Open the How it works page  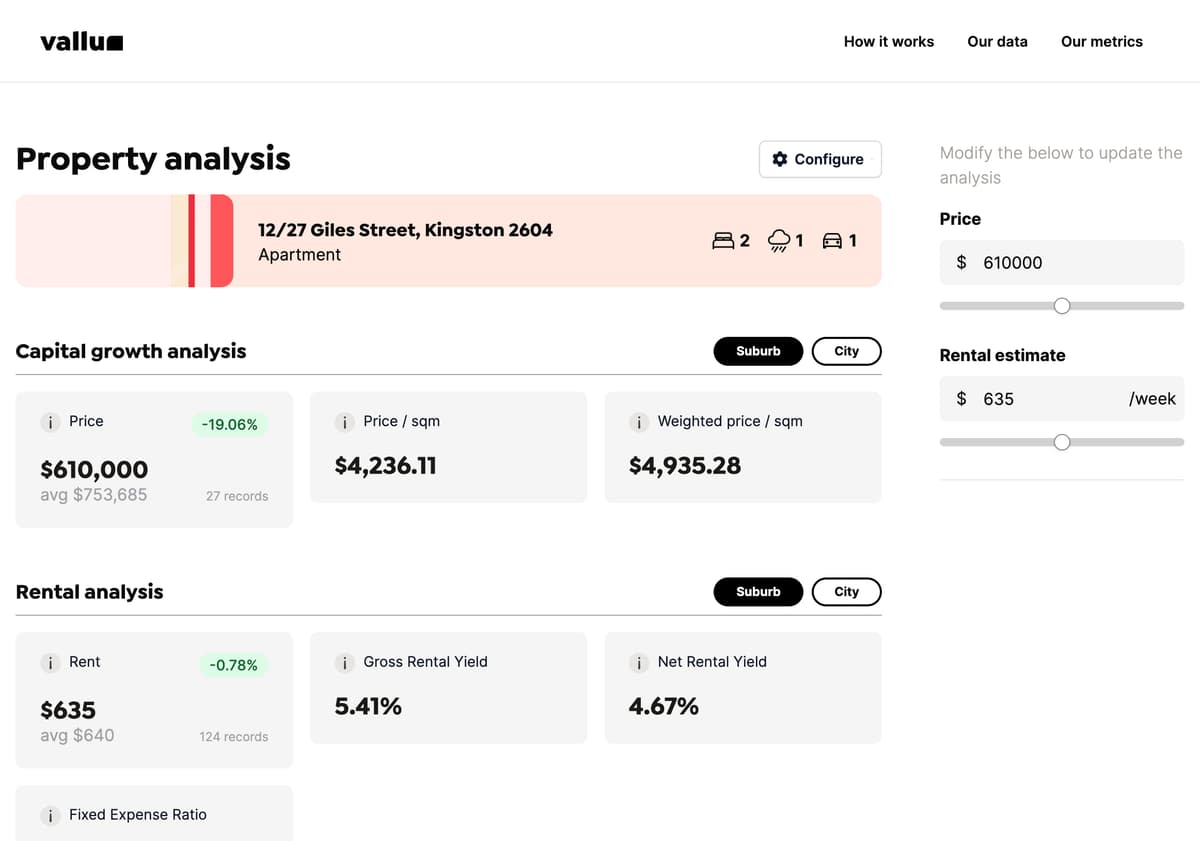888,41
